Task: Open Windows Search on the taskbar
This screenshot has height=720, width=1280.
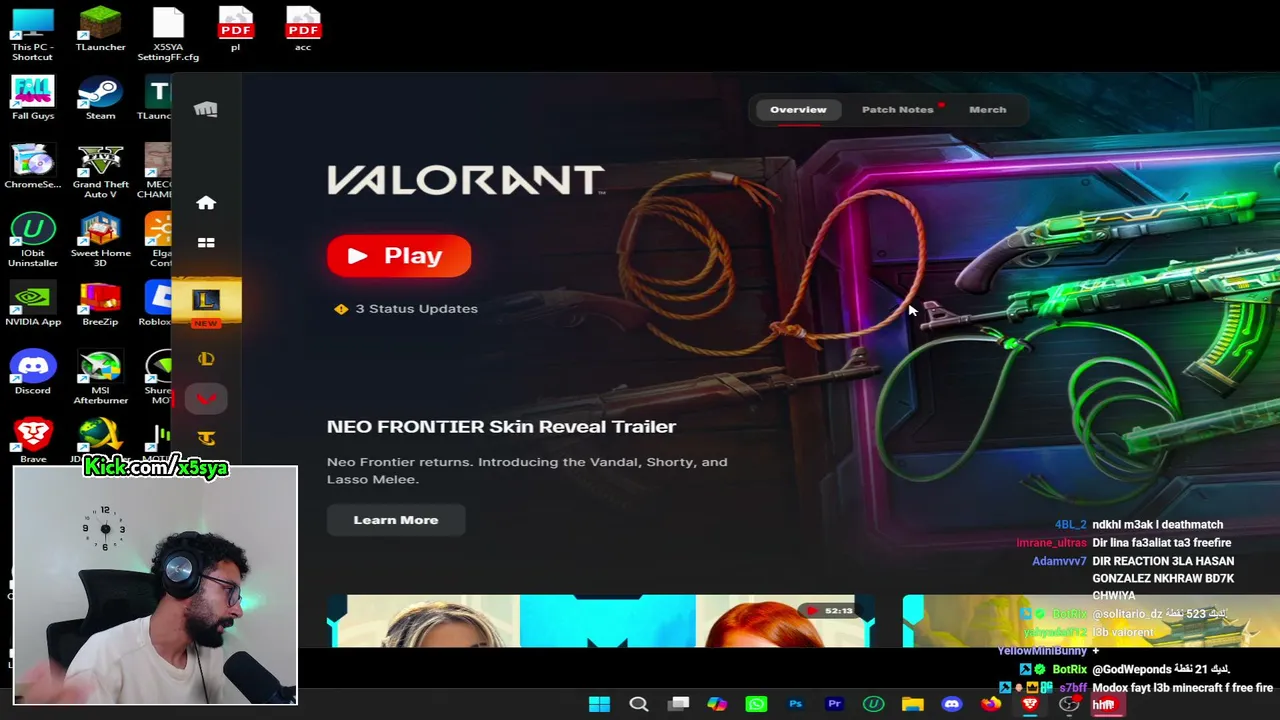Action: click(x=638, y=704)
